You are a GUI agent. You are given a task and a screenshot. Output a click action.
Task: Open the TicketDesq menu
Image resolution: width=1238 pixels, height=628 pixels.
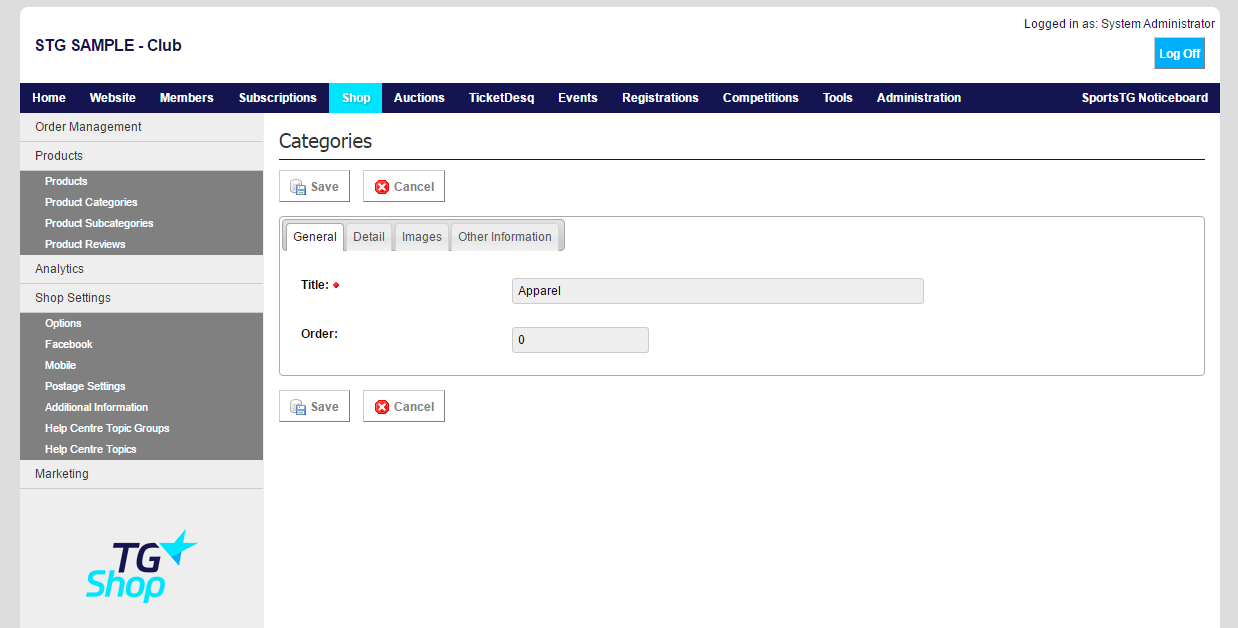[502, 98]
